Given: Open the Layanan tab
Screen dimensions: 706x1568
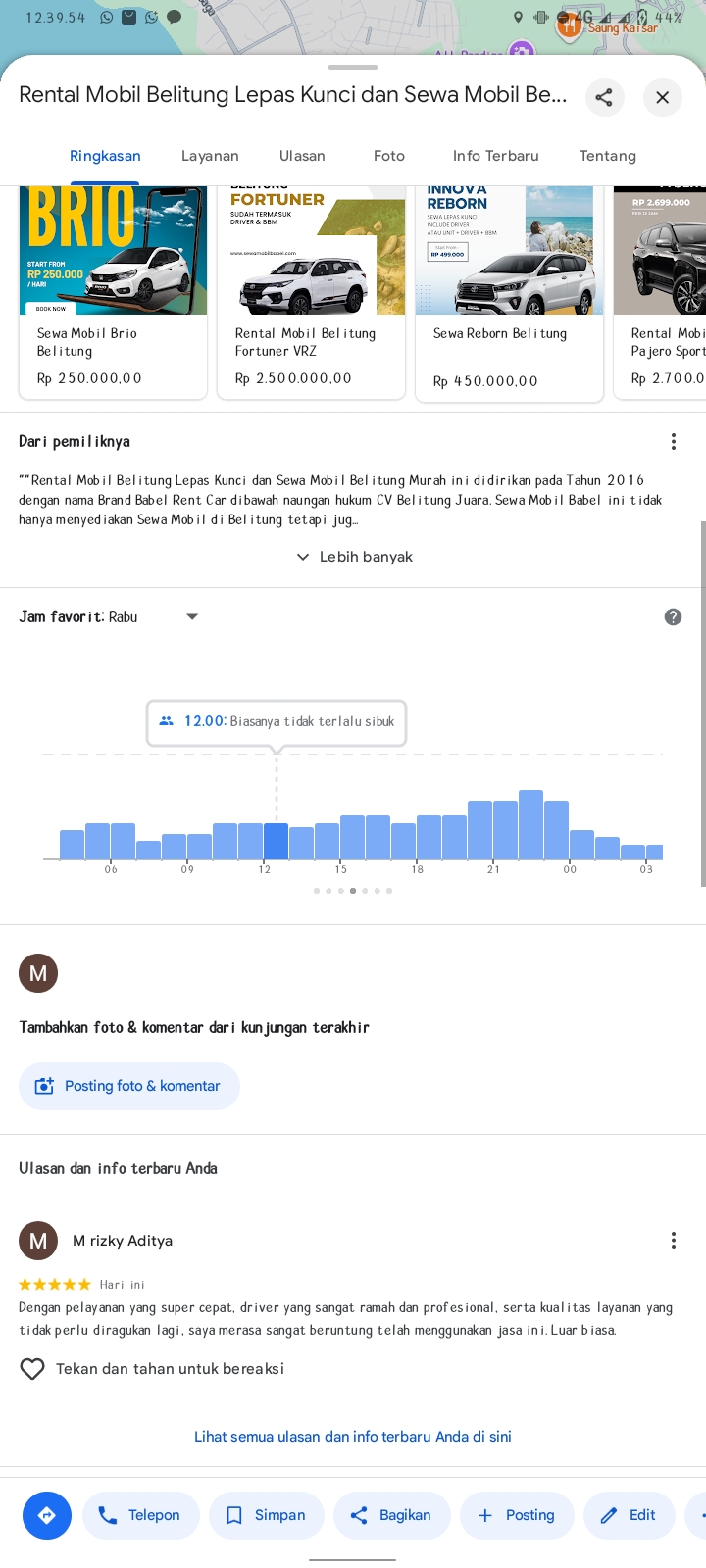Looking at the screenshot, I should [210, 156].
